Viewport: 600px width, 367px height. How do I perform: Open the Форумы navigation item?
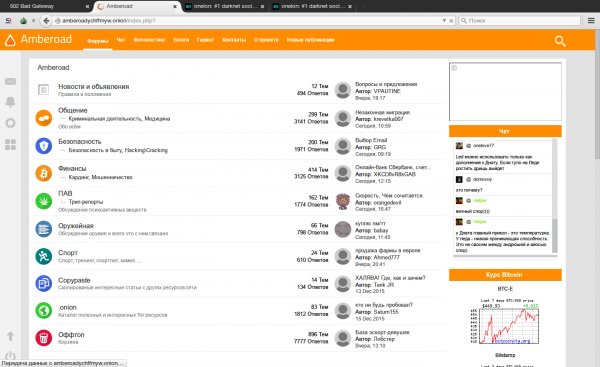coord(98,40)
